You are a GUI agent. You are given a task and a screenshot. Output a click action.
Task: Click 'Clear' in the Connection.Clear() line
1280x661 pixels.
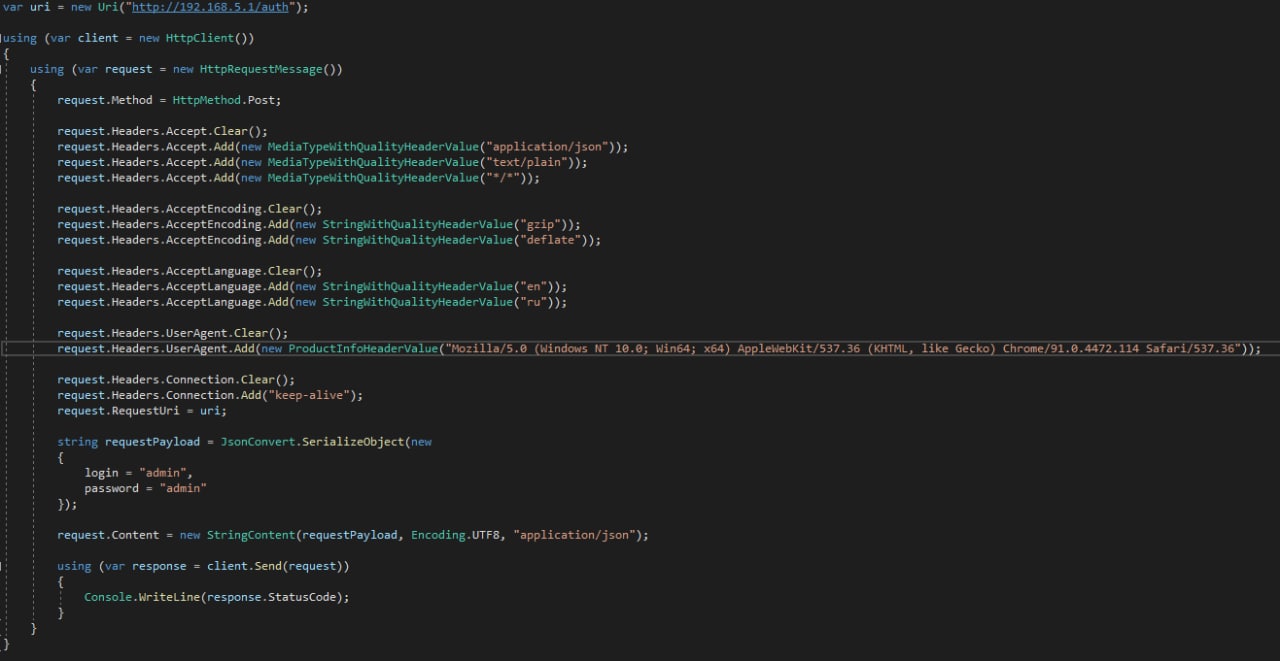pyautogui.click(x=258, y=380)
